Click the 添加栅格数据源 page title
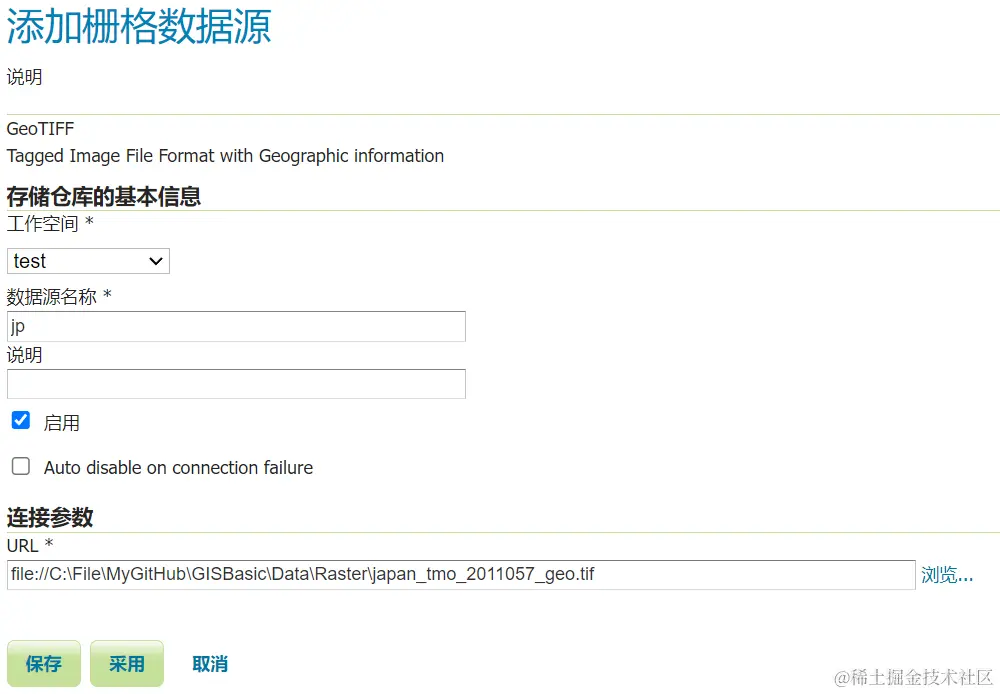The height and width of the screenshot is (694, 1000). 138,30
